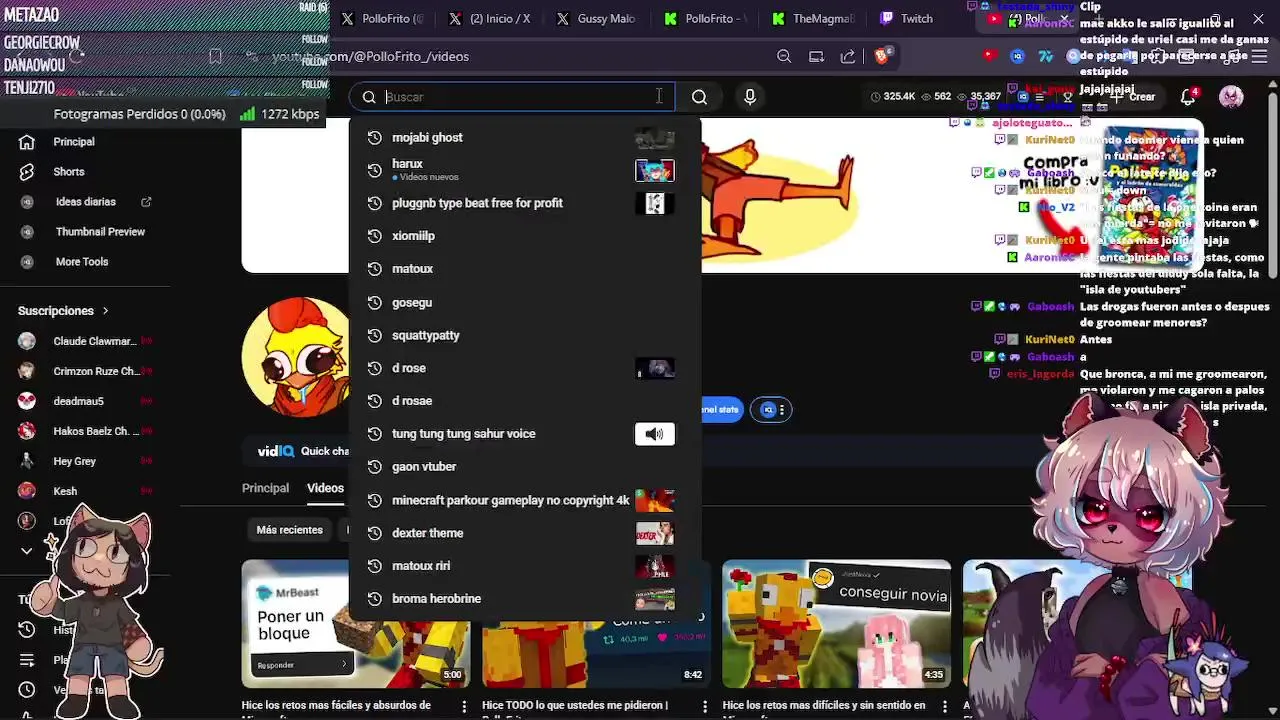
Task: Open the playlists icon in the sidebar
Action: pos(27,660)
